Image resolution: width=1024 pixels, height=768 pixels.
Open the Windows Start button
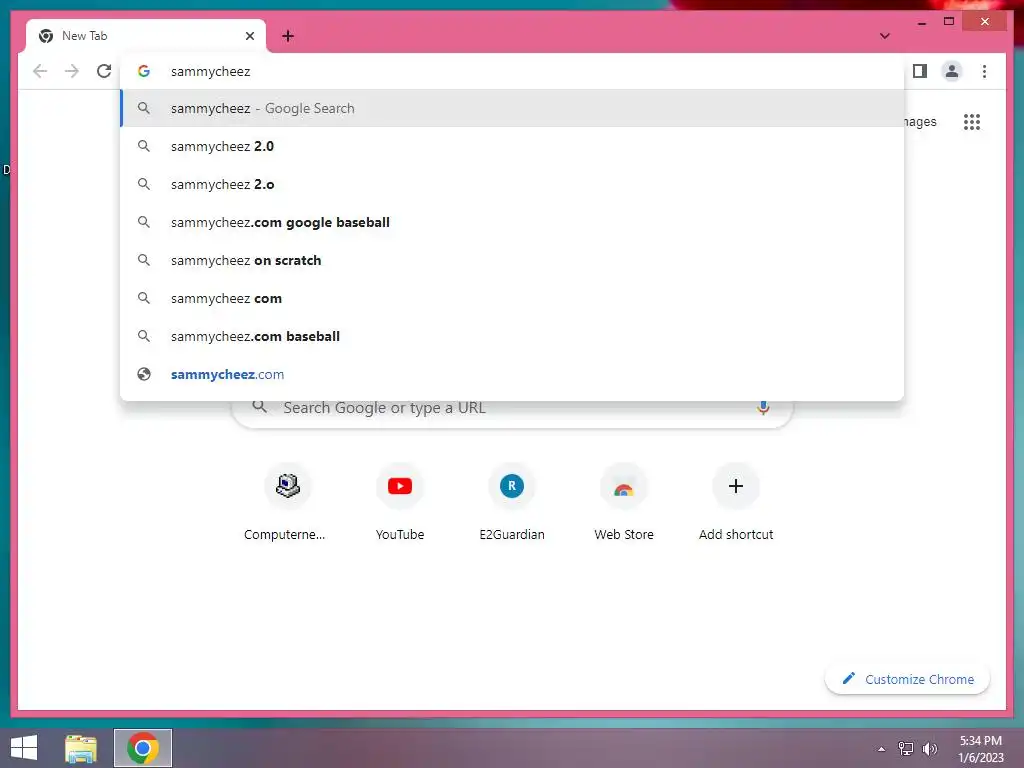pos(24,748)
